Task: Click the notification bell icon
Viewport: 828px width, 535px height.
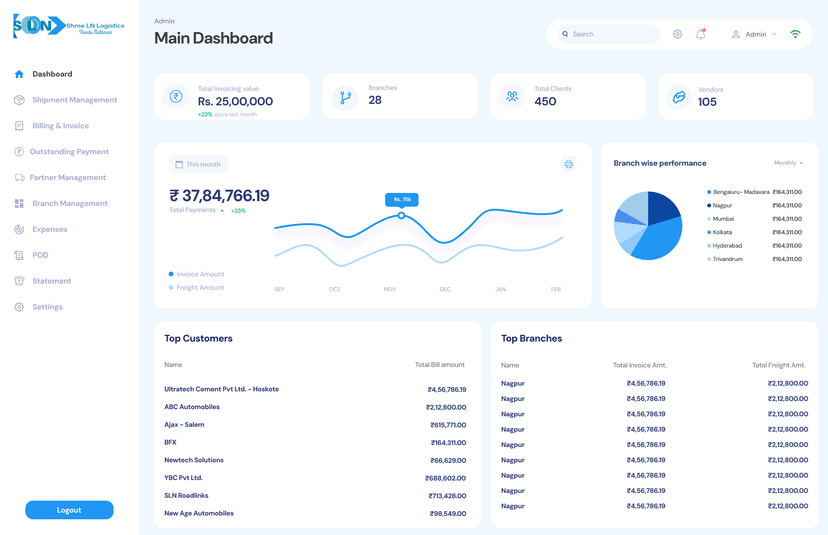Action: 700,34
